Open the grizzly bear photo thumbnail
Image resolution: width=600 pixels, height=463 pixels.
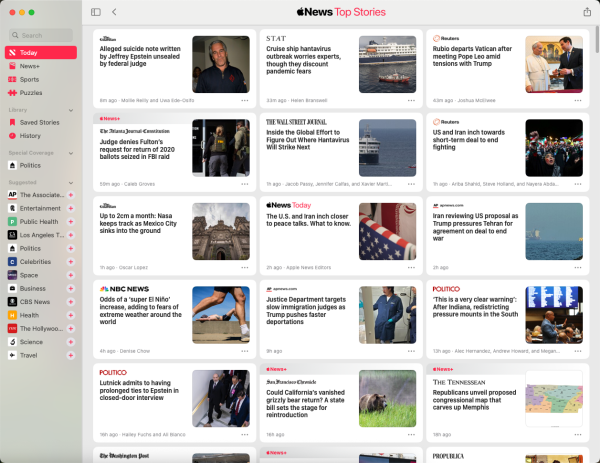[x=387, y=398]
